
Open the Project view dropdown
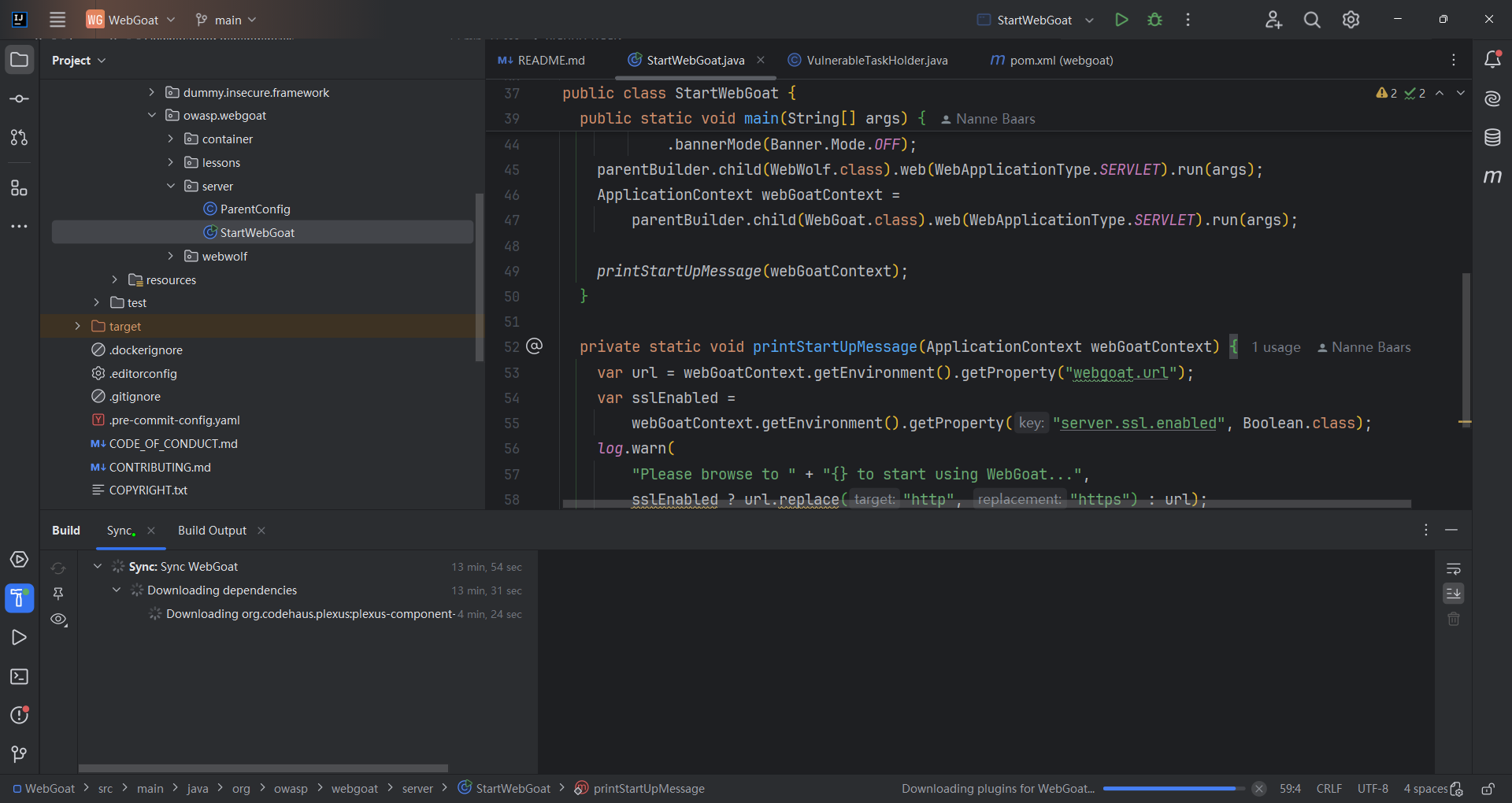[79, 61]
